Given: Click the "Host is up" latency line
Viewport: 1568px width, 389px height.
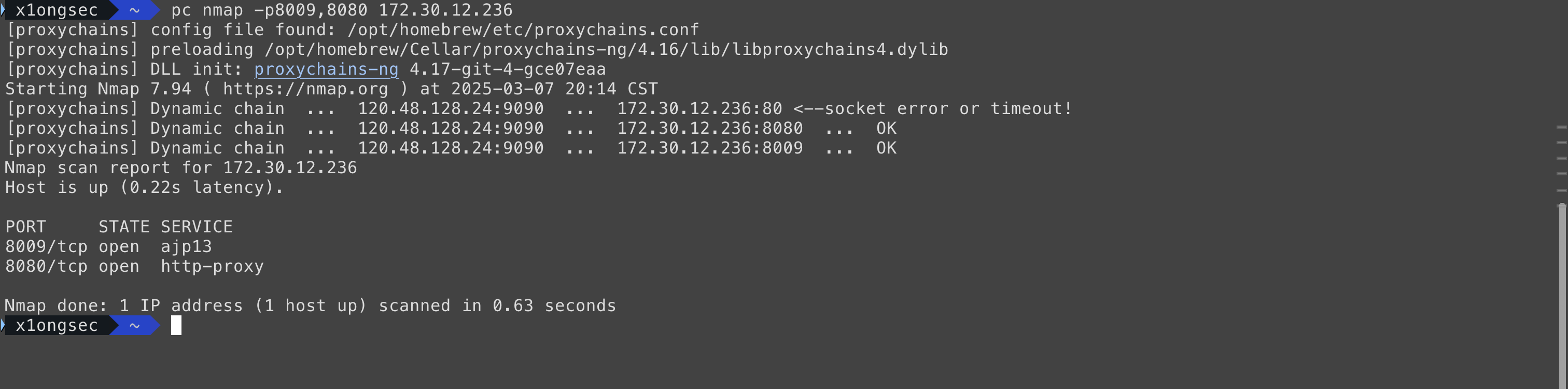Looking at the screenshot, I should (x=144, y=188).
